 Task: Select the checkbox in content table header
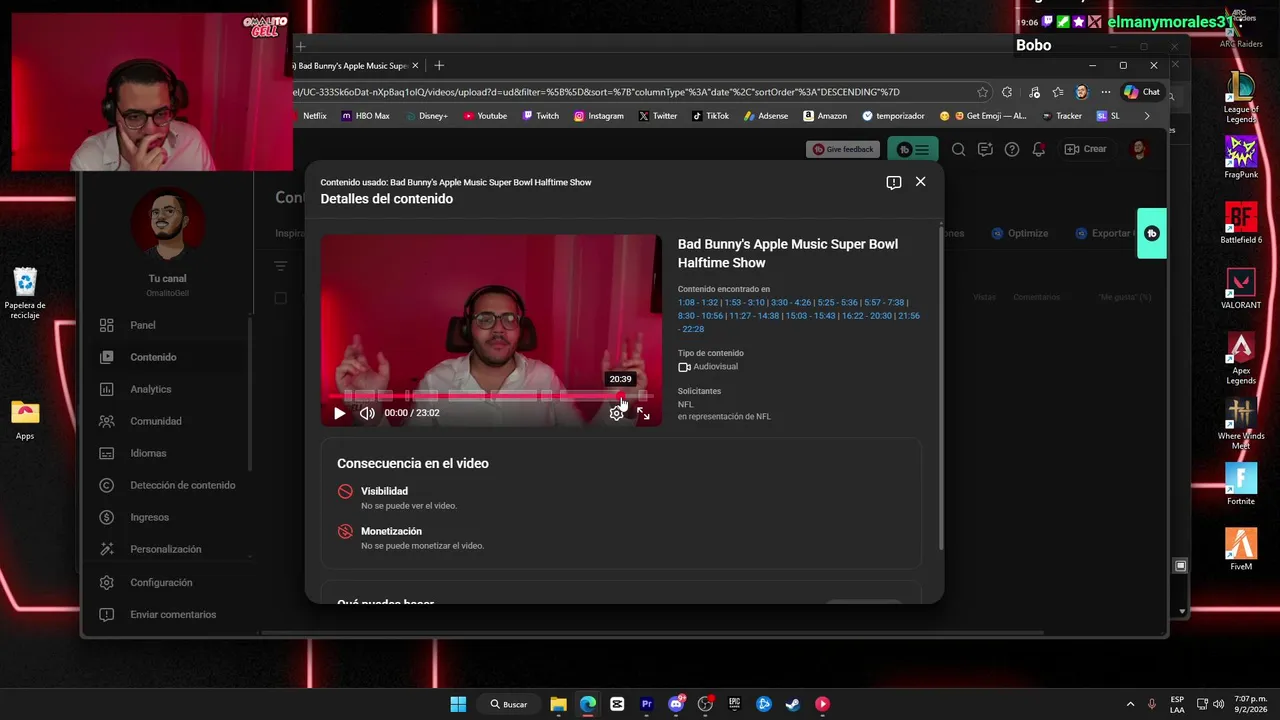281,298
